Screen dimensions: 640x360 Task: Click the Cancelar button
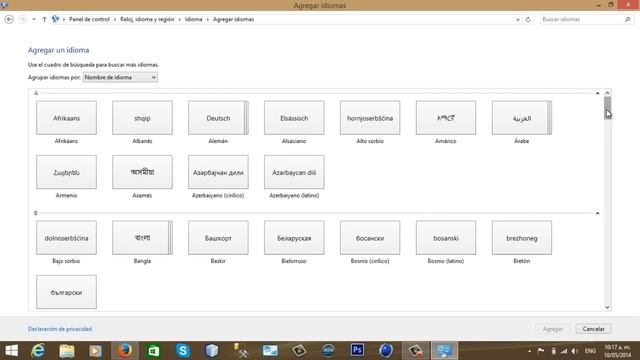pos(593,329)
